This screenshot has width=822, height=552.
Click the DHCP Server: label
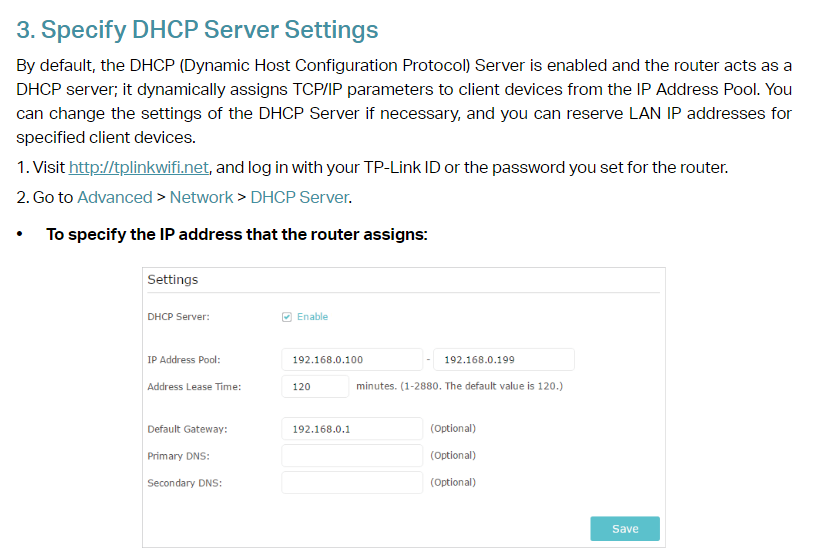tap(178, 317)
